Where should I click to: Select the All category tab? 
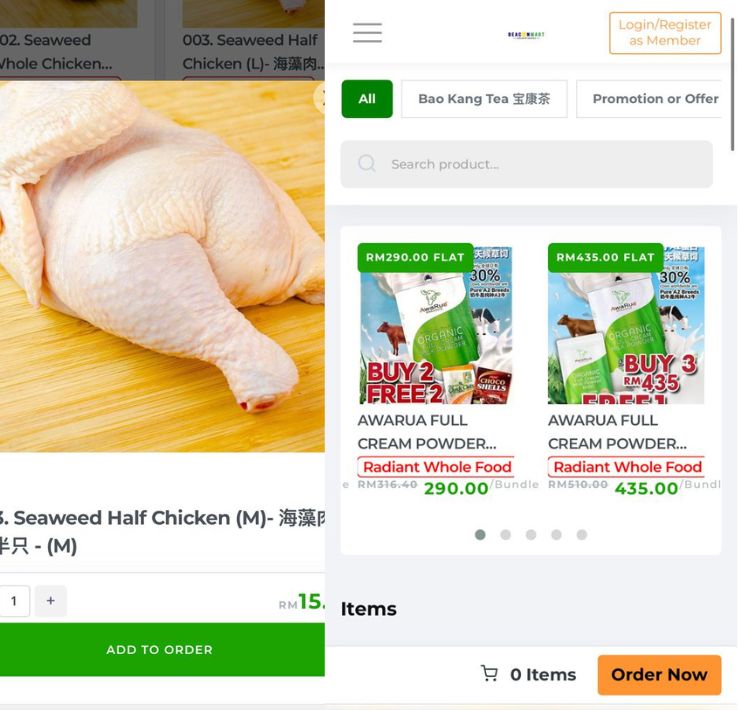pyautogui.click(x=367, y=99)
